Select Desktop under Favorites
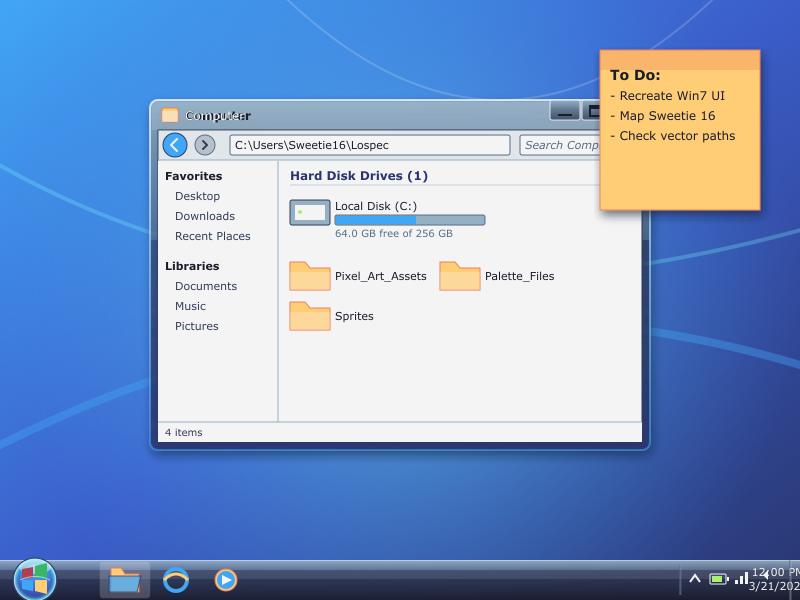This screenshot has height=600, width=800. point(197,196)
